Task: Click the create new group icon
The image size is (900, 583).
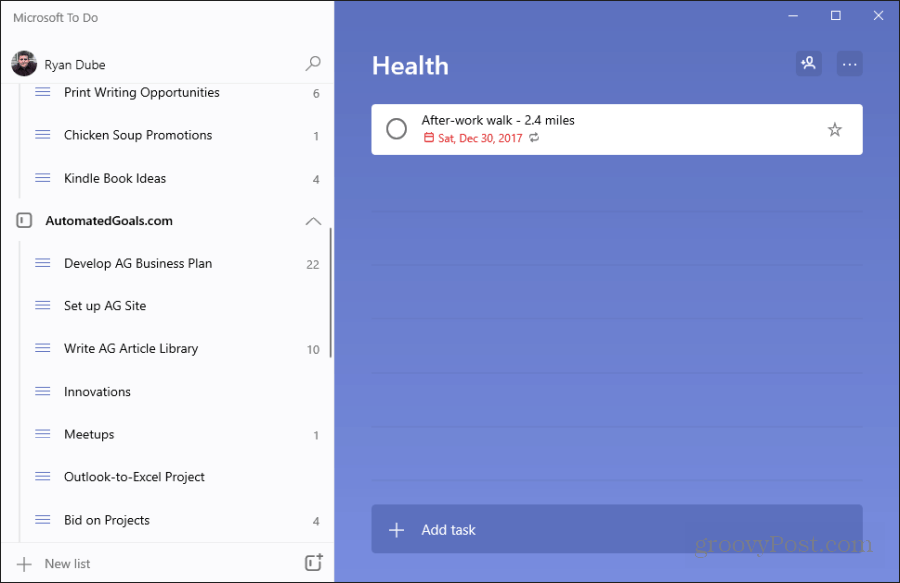Action: tap(313, 562)
